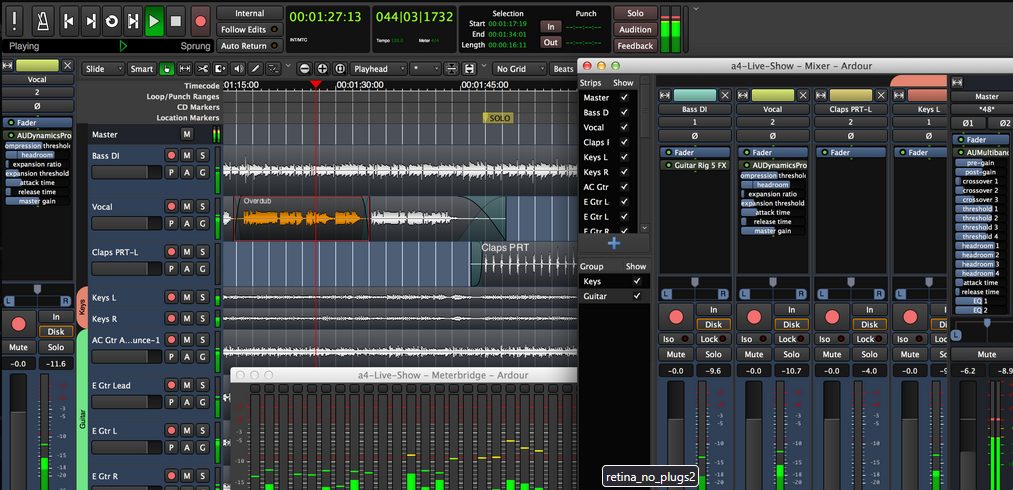Click global Solo button in transport bar
Image resolution: width=1013 pixels, height=490 pixels.
pyautogui.click(x=635, y=14)
